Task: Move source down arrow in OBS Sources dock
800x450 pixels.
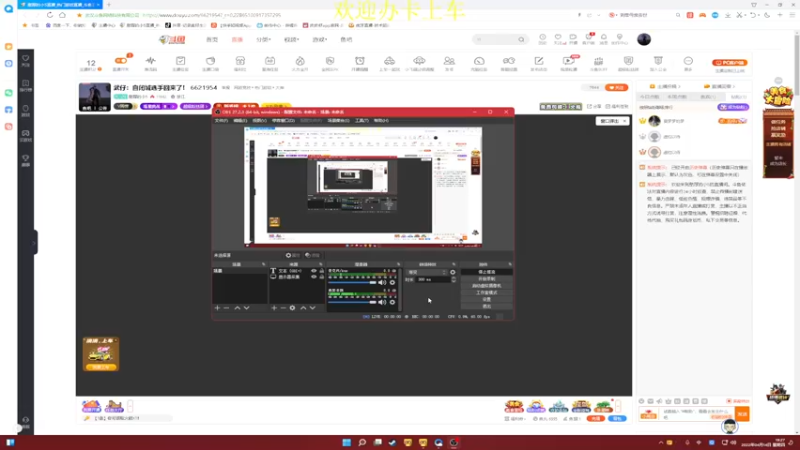Action: tap(312, 308)
